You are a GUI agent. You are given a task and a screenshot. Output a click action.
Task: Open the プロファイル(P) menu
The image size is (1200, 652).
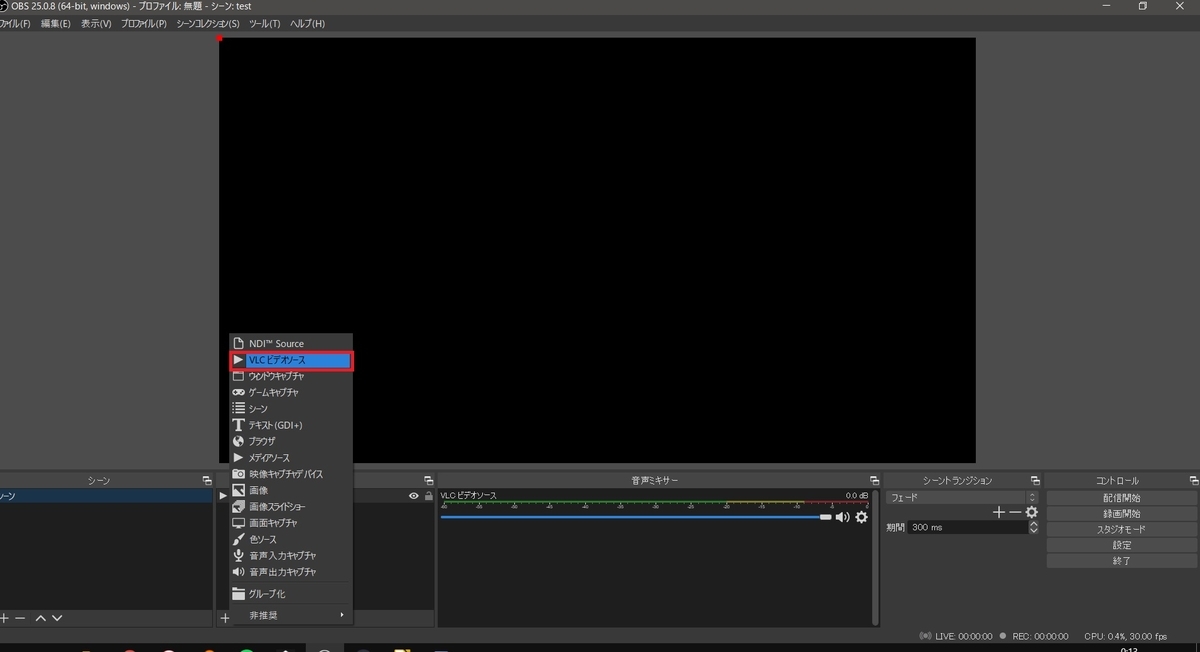pos(144,23)
